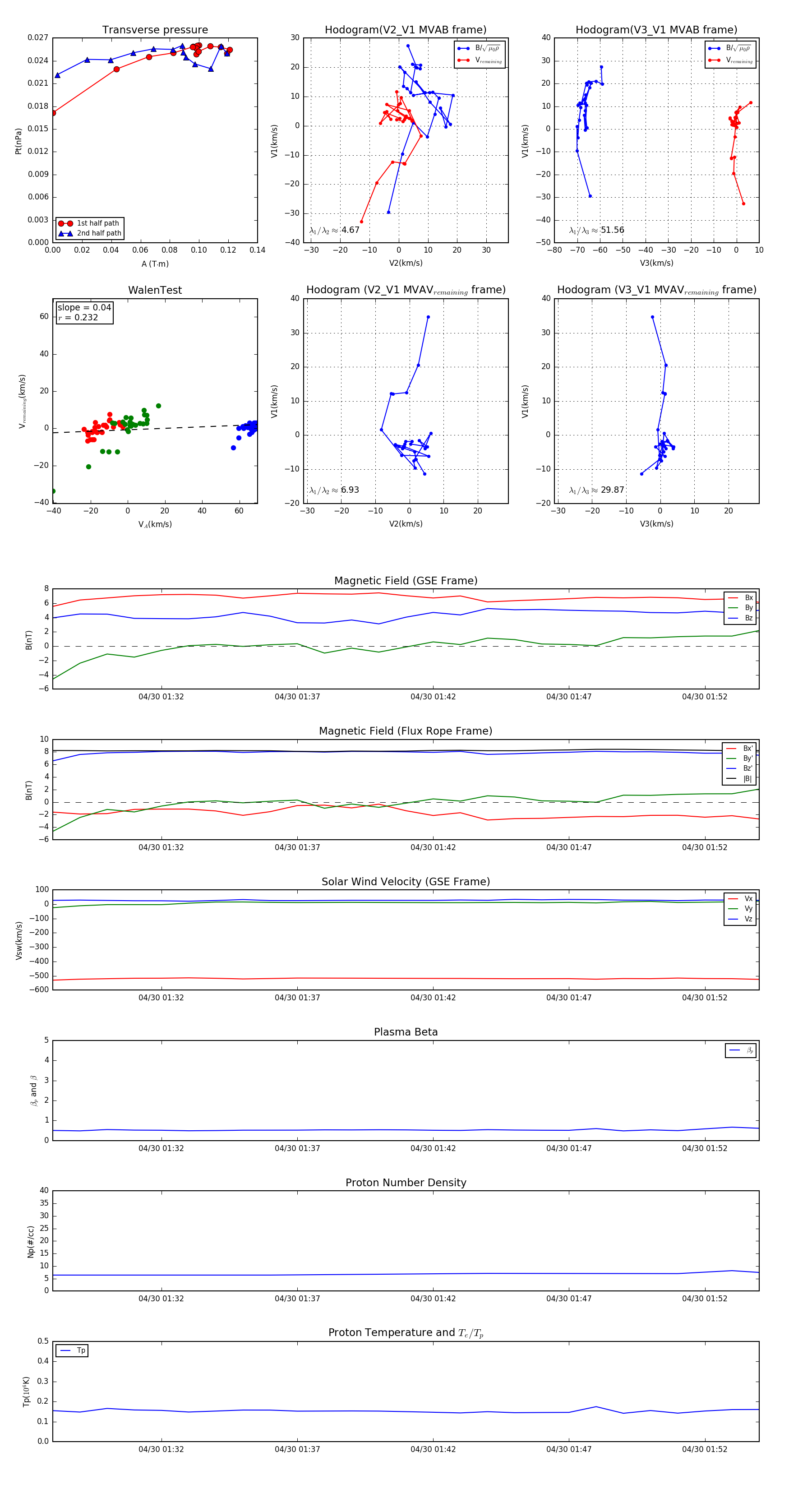Click the "Proton Number Density" title
This screenshot has height=1489, width=812.
click(x=406, y=1183)
